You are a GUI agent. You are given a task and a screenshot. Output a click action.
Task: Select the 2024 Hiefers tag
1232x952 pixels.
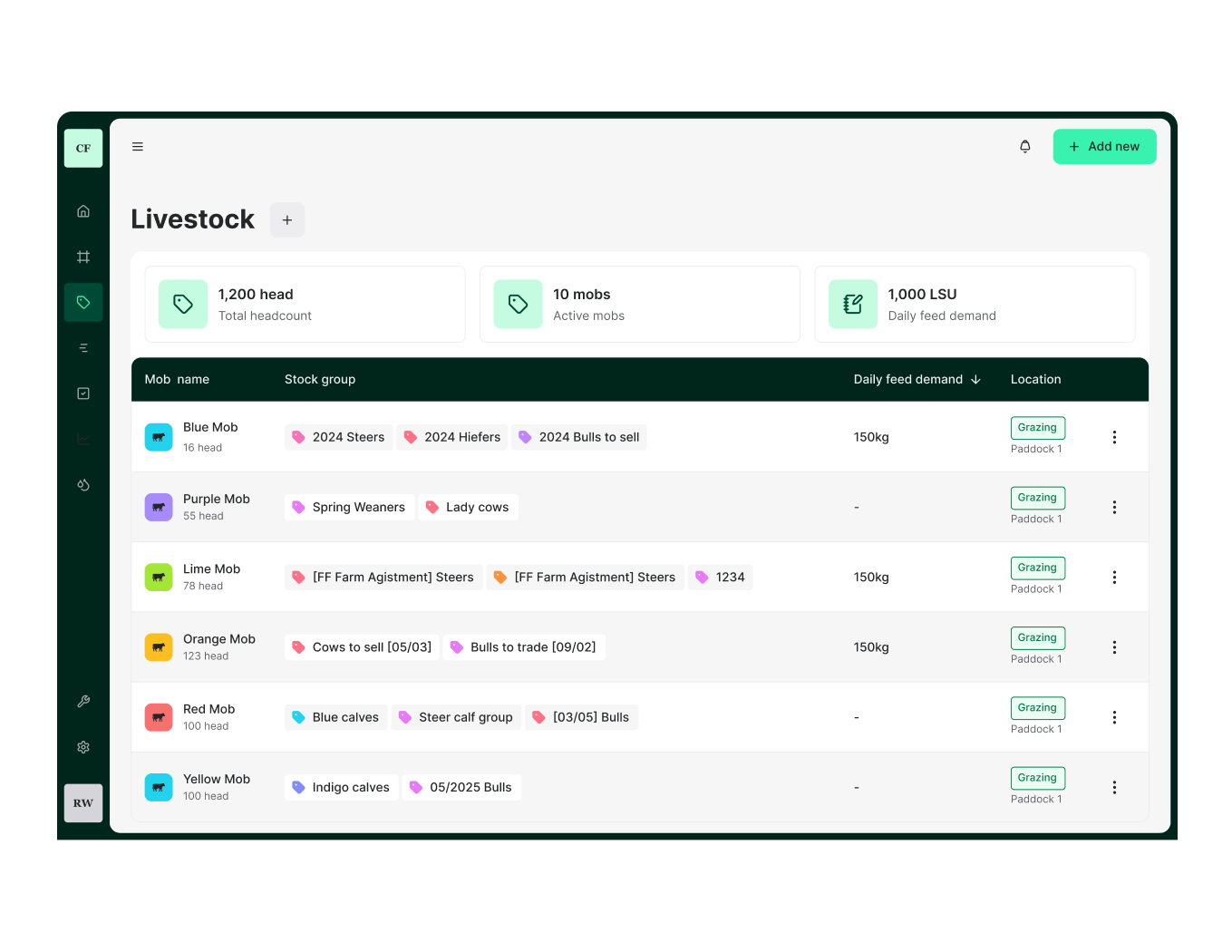point(452,437)
